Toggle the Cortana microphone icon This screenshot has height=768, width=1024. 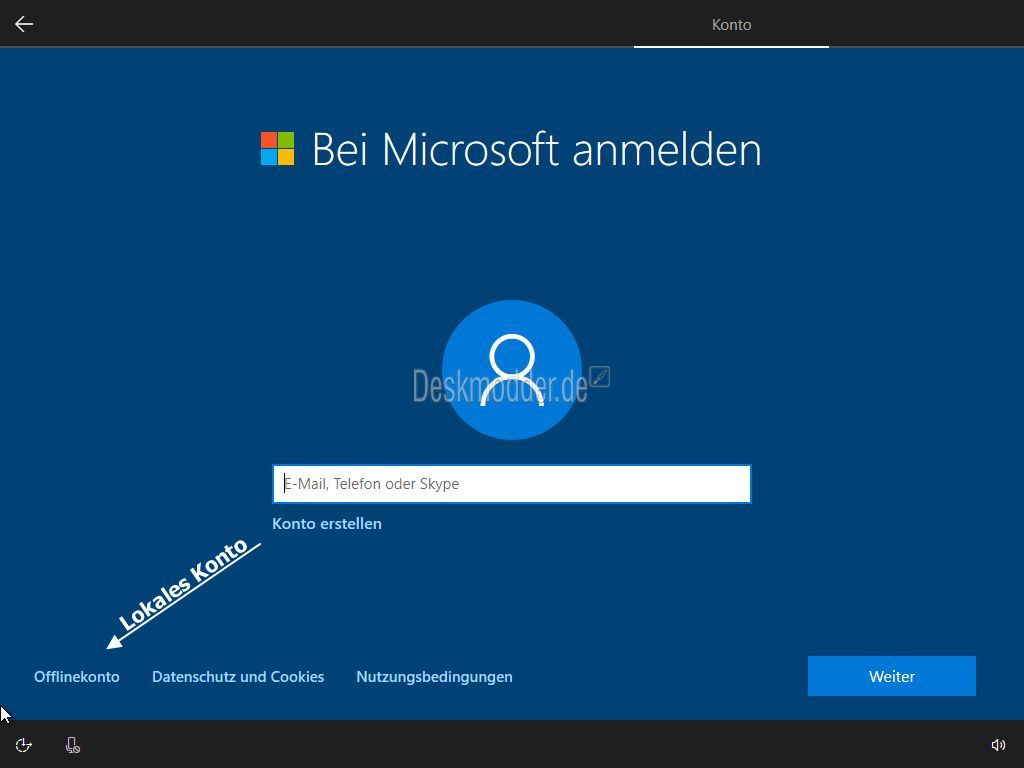click(x=73, y=745)
